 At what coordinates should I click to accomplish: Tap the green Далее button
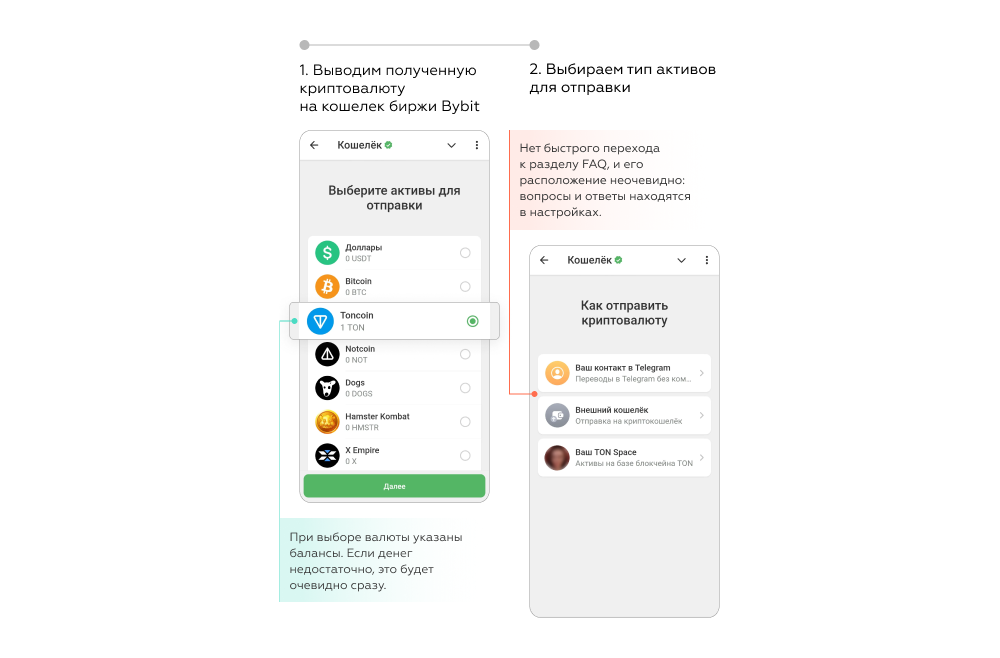pyautogui.click(x=394, y=486)
